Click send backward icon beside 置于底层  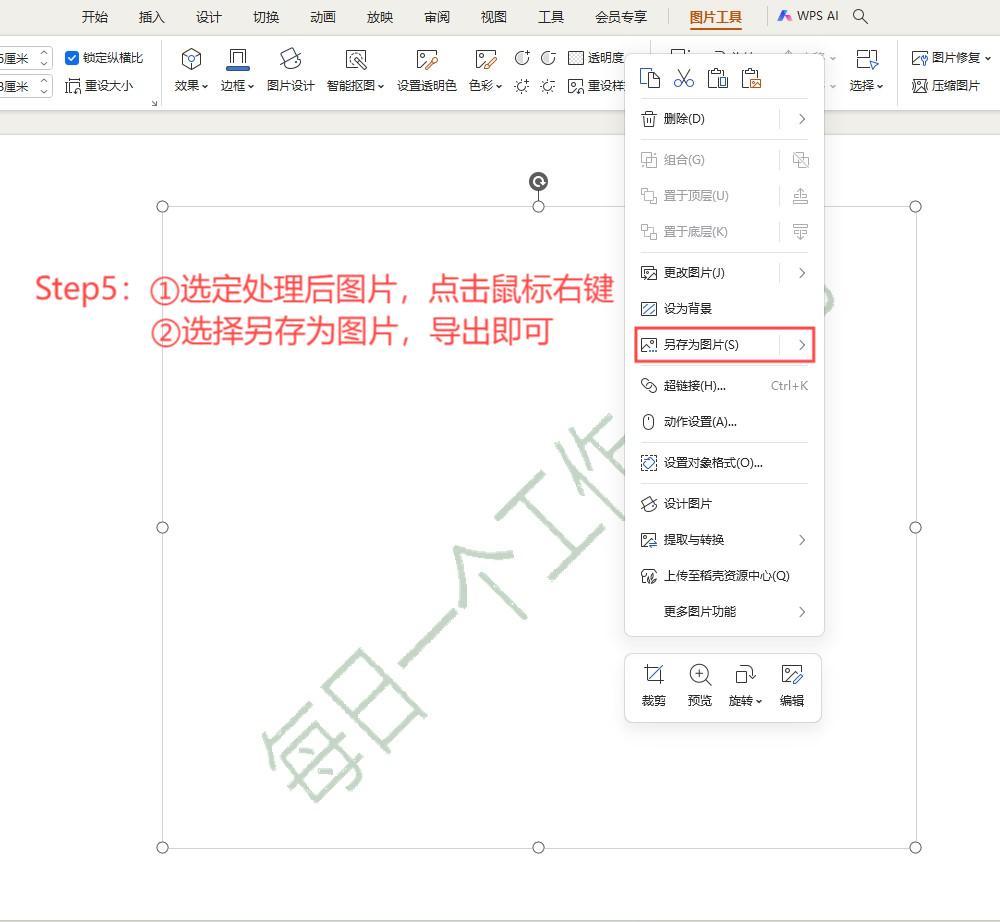[800, 231]
